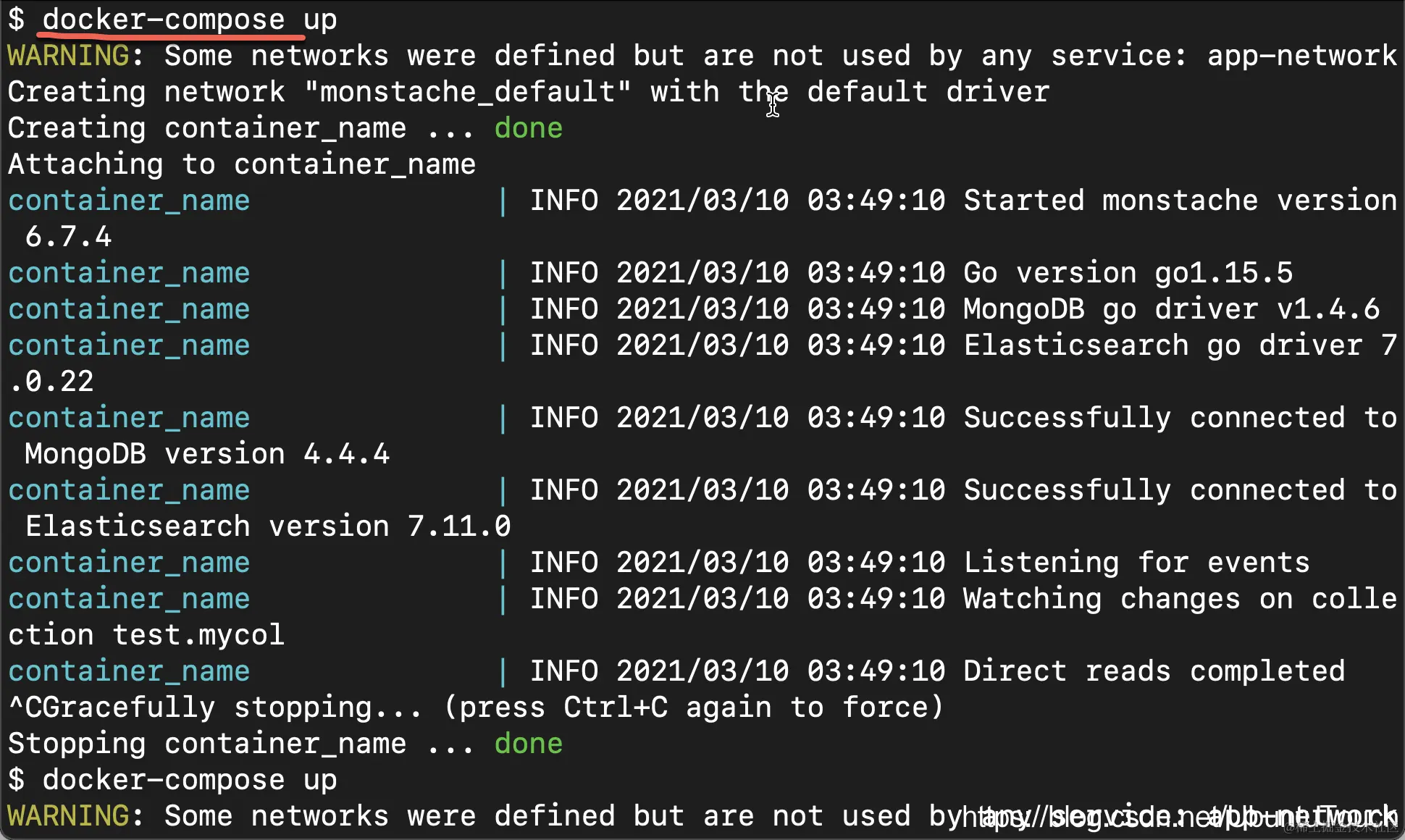Click the green 'done' after Stopping container_name
The height and width of the screenshot is (840, 1405).
pos(528,744)
